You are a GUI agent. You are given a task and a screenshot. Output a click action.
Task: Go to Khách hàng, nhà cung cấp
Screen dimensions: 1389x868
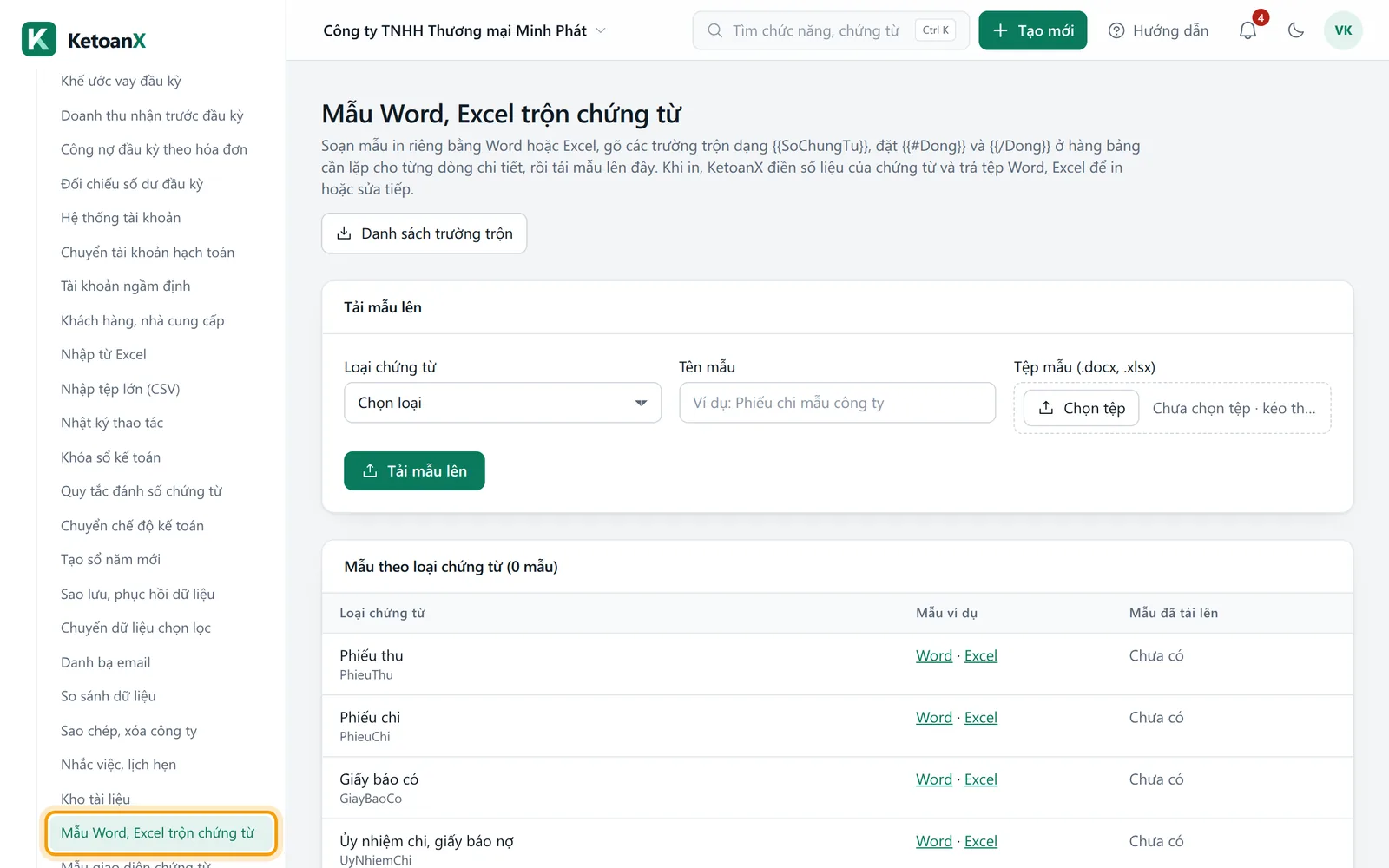coord(142,320)
